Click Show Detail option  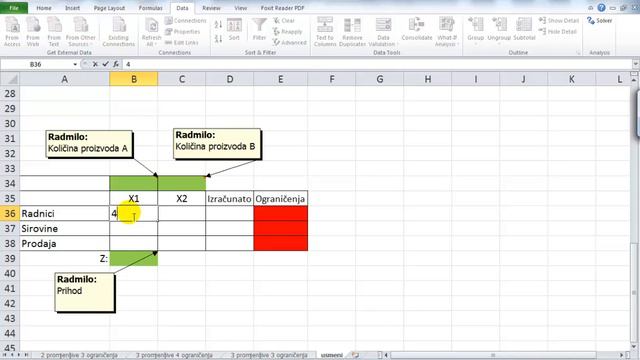point(559,20)
